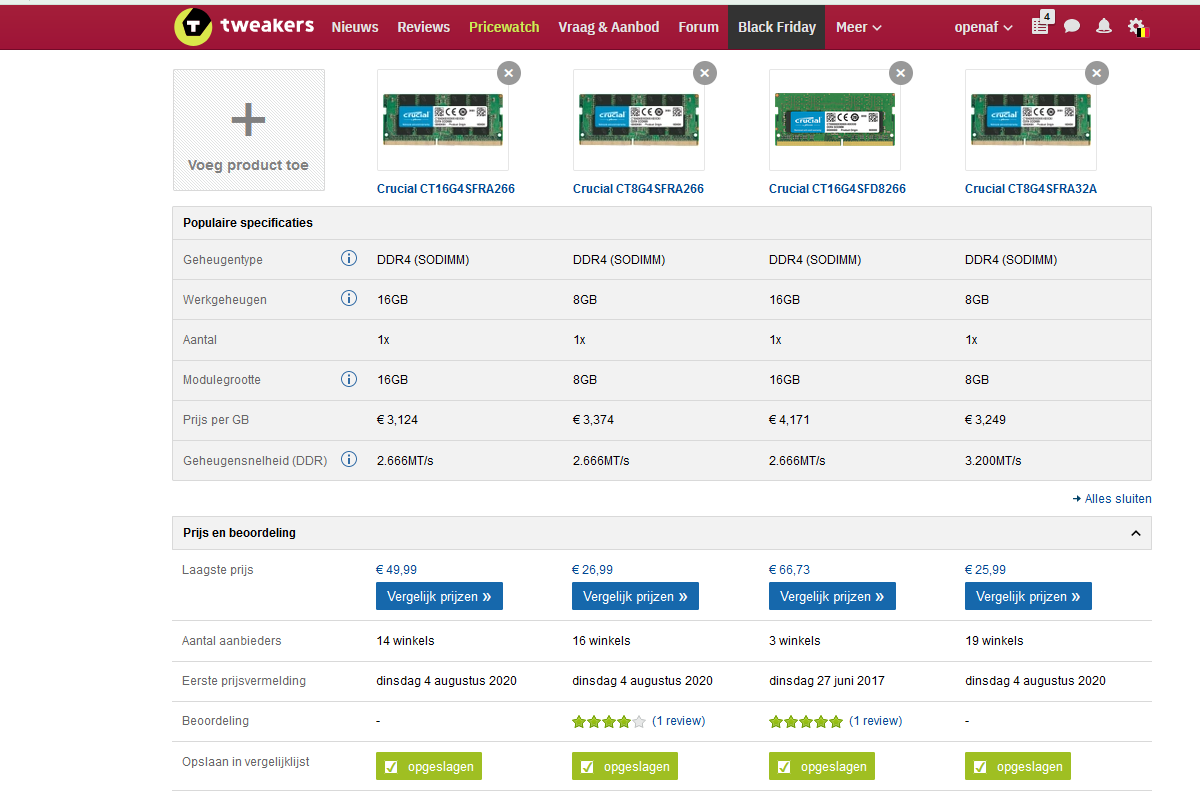Open the notifications bell icon

1104,27
